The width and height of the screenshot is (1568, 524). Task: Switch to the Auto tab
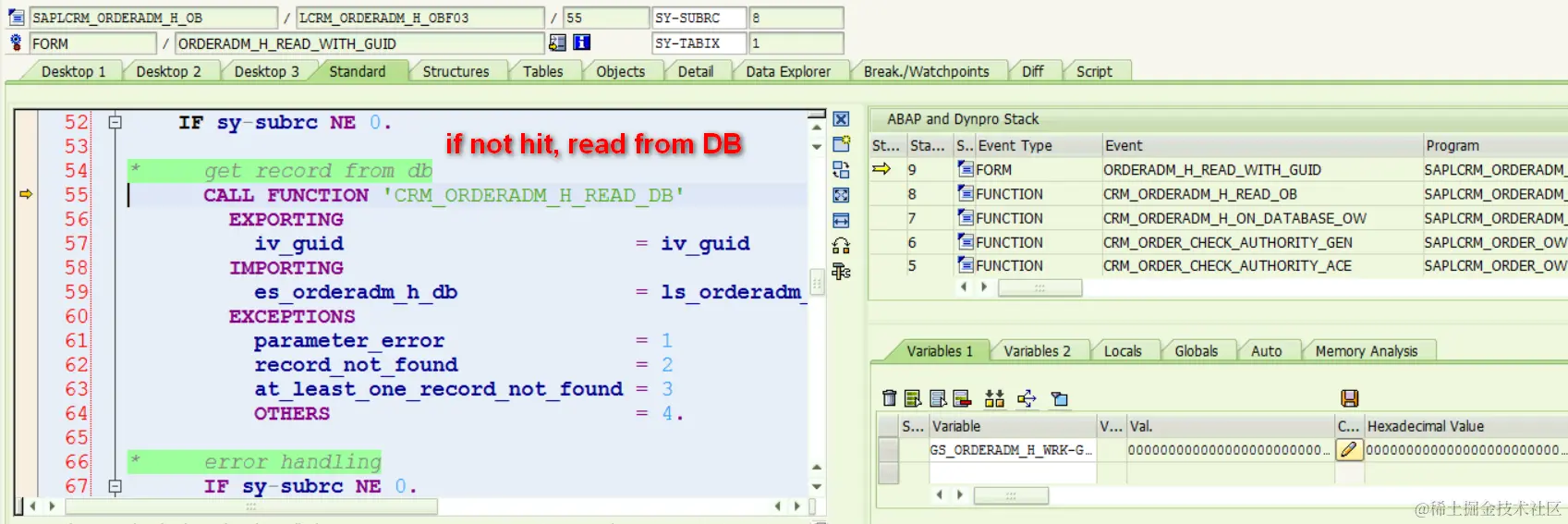click(1266, 351)
